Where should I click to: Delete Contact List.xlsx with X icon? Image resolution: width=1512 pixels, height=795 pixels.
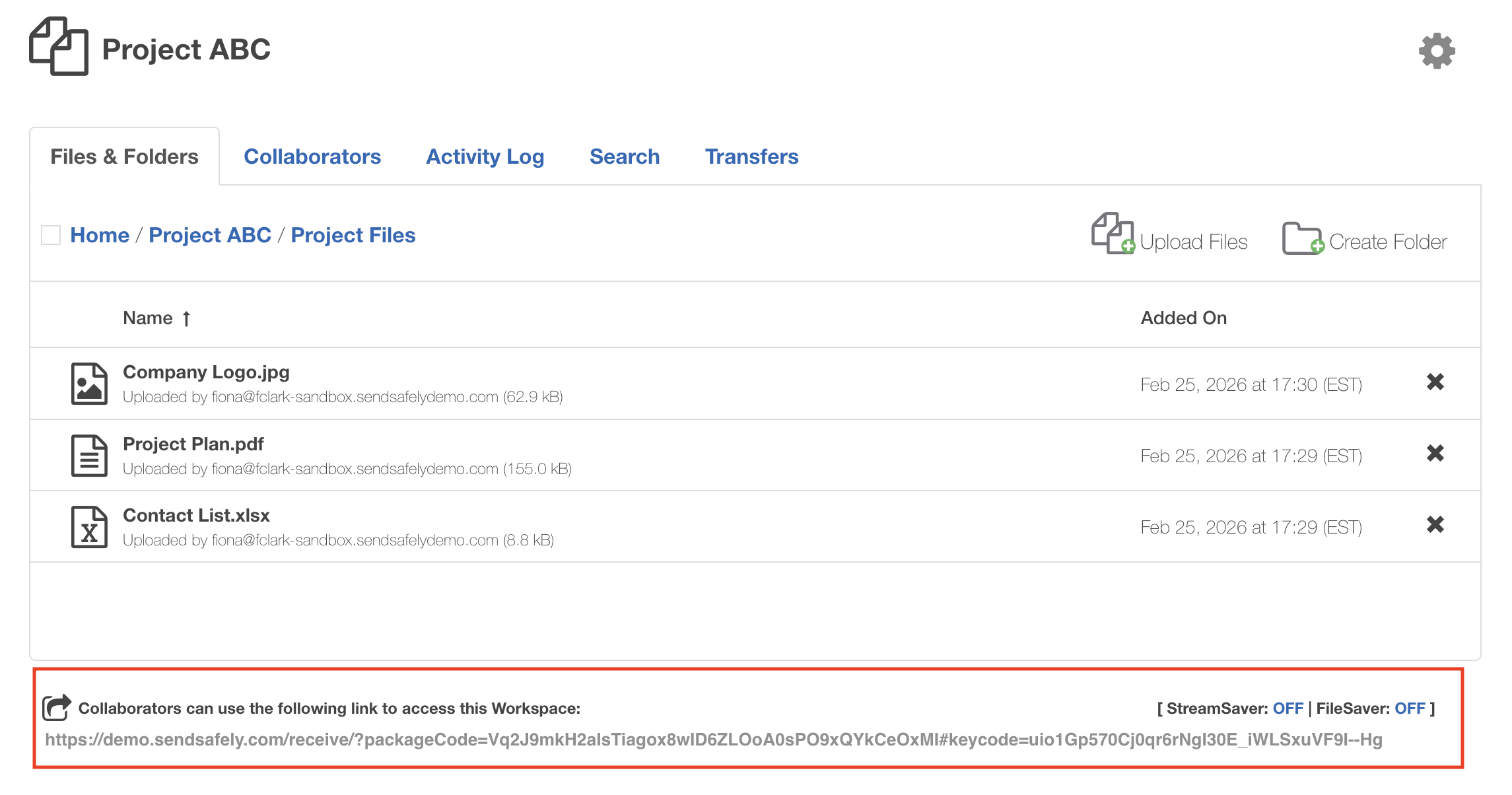click(x=1435, y=525)
